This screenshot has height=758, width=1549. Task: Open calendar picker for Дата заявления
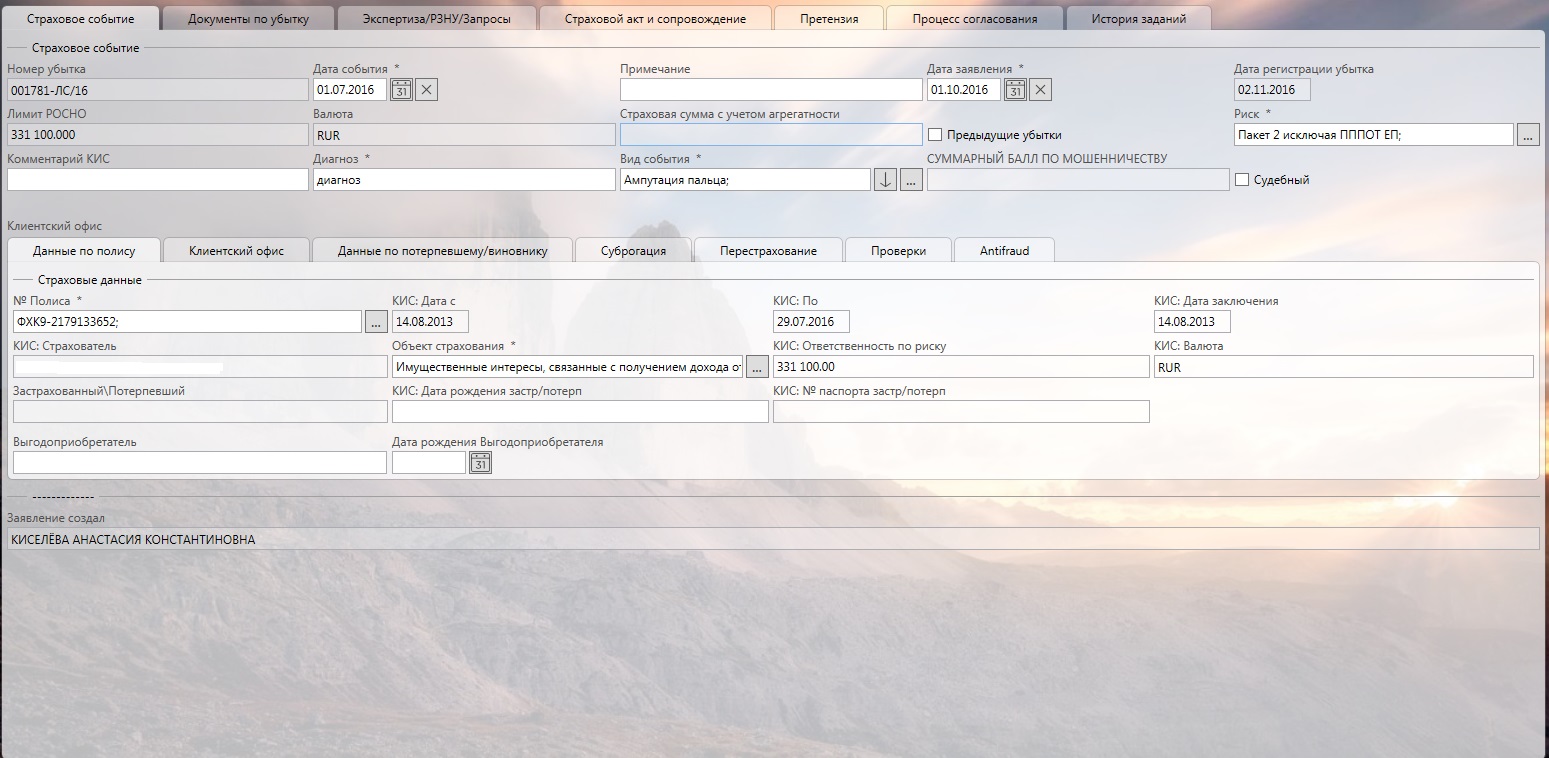click(x=1015, y=90)
